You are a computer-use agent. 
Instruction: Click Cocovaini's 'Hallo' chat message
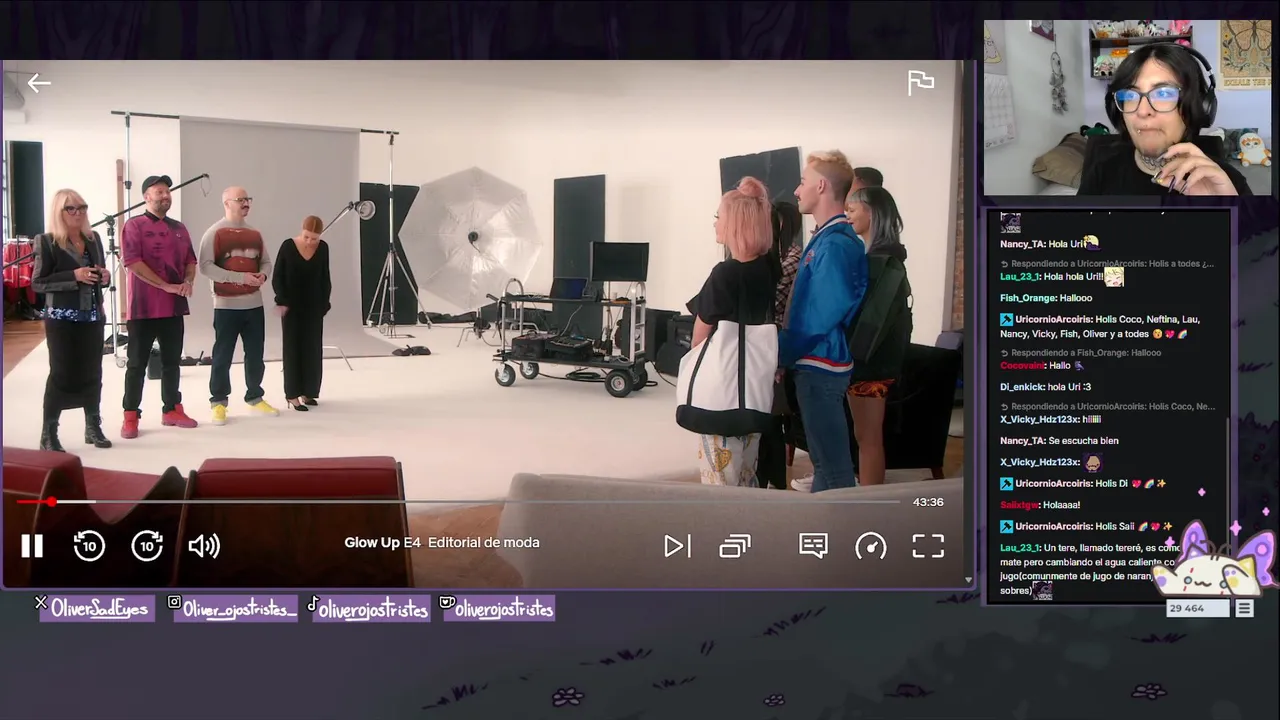coord(1042,366)
